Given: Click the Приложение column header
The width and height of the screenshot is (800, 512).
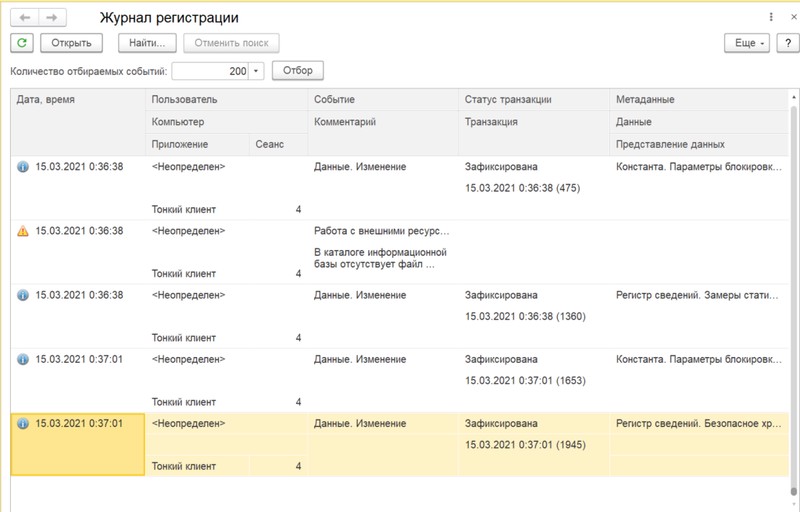Looking at the screenshot, I should (197, 144).
